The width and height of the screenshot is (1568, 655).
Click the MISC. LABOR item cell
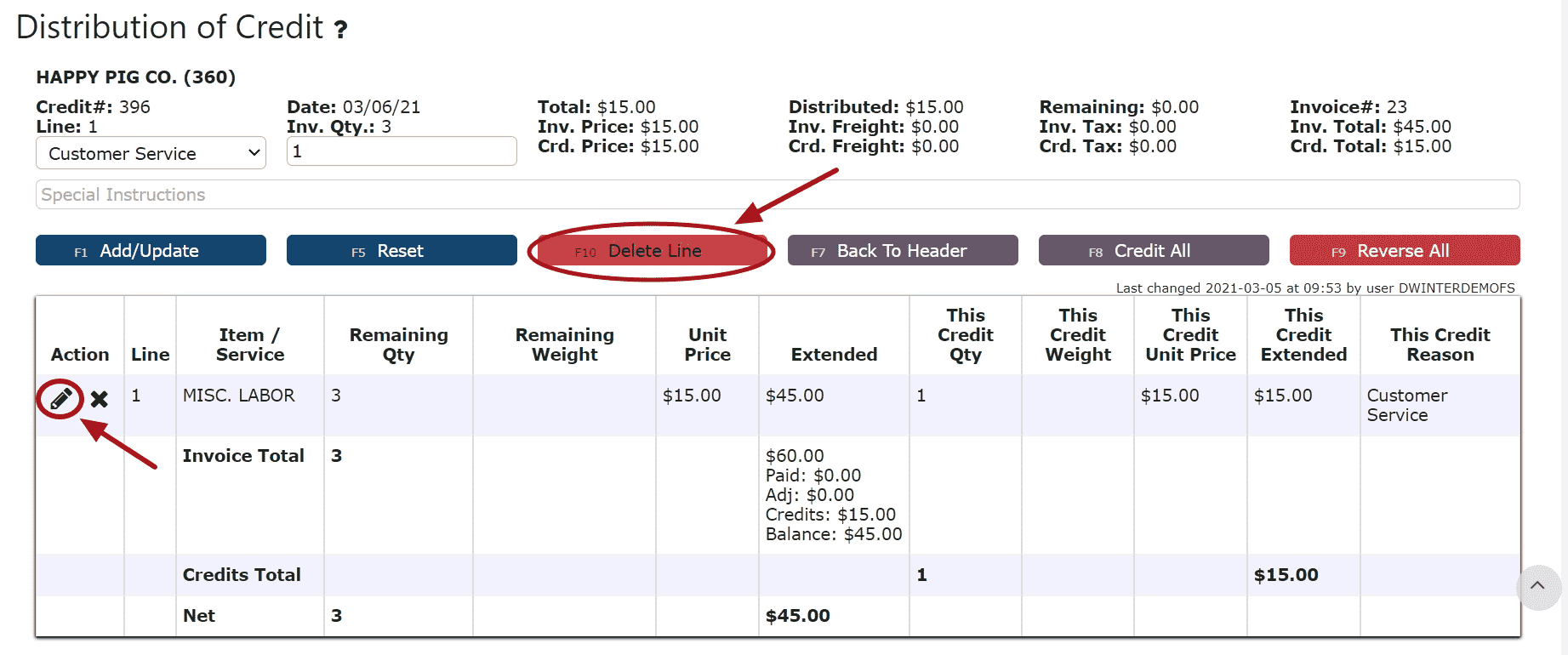pyautogui.click(x=239, y=396)
